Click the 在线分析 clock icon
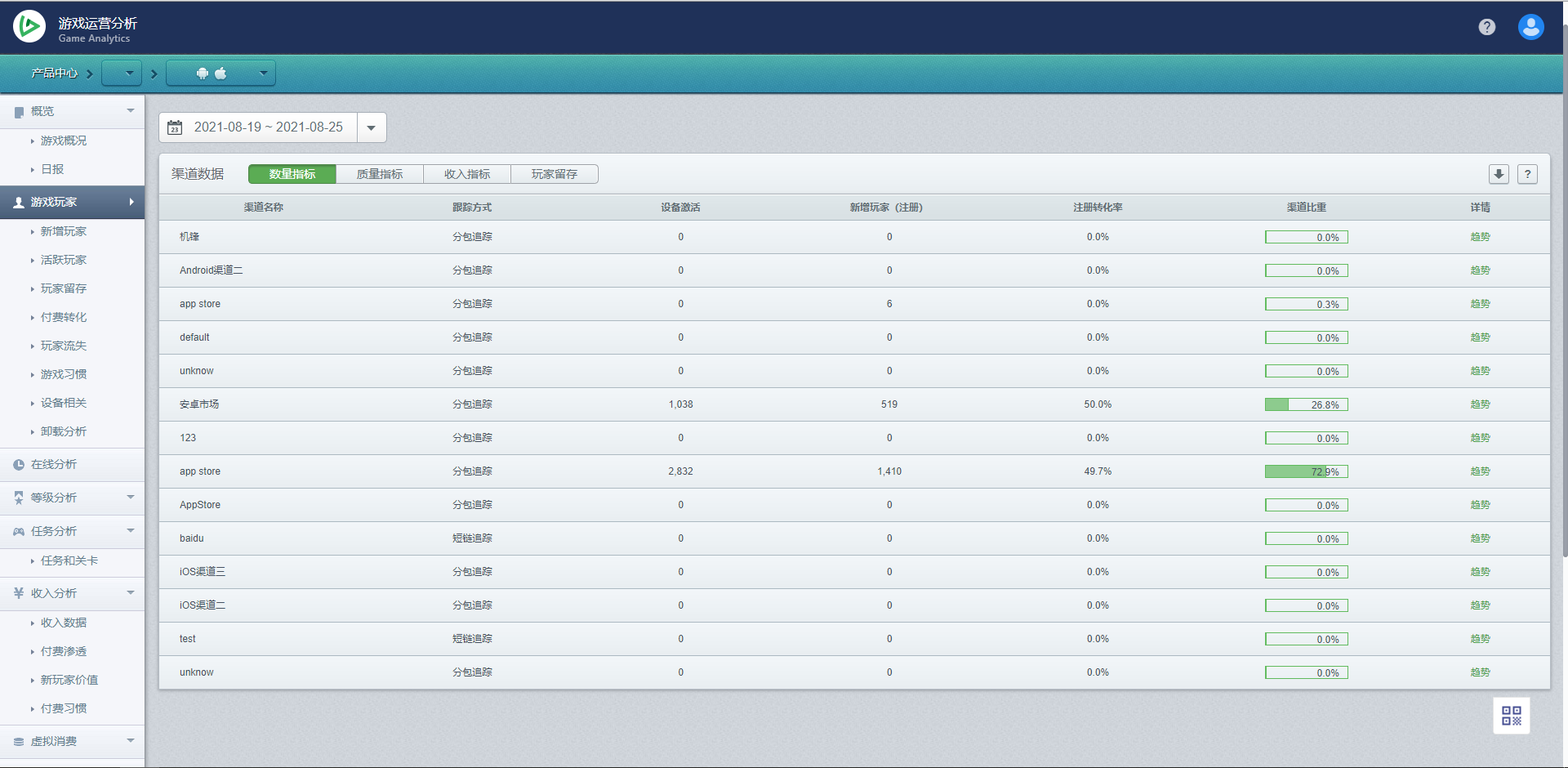The height and width of the screenshot is (768, 1568). [19, 465]
